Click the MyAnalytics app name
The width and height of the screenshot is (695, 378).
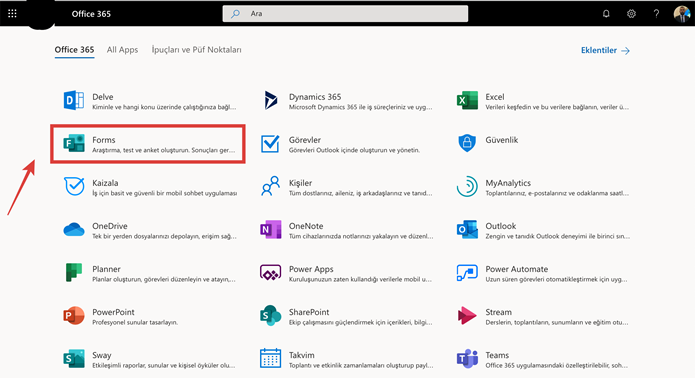point(508,183)
